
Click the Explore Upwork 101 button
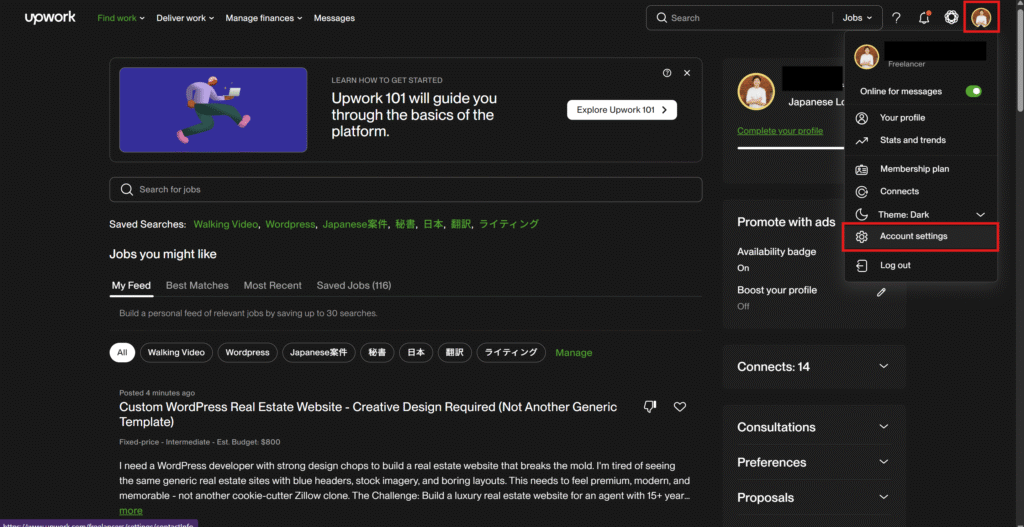(x=621, y=109)
